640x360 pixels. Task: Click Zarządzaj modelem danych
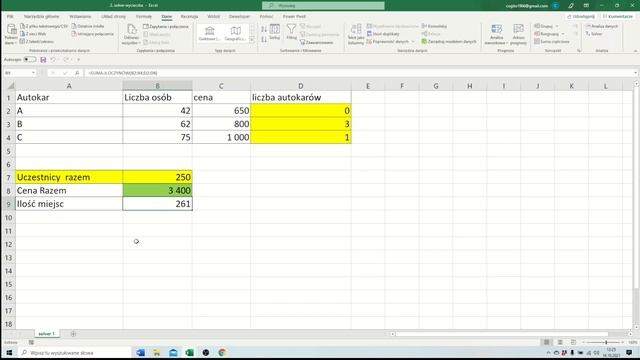(449, 42)
